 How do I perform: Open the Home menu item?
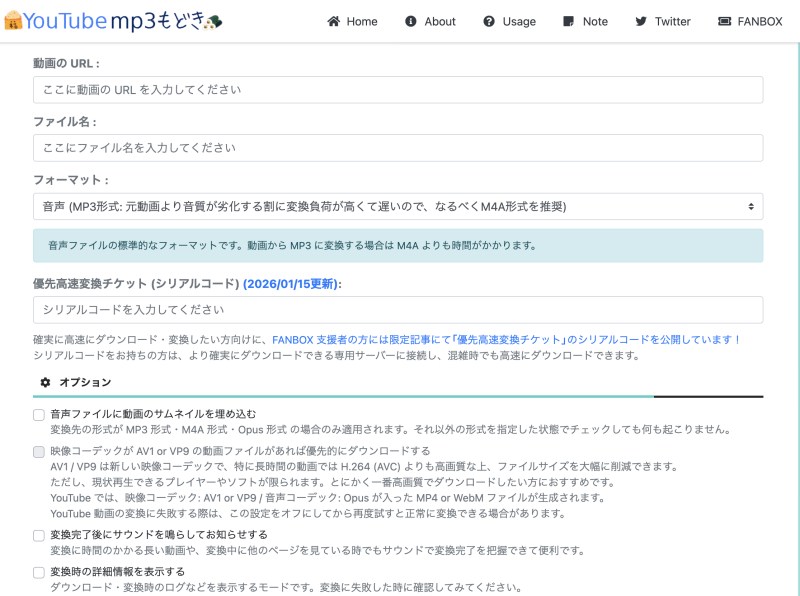click(x=352, y=21)
